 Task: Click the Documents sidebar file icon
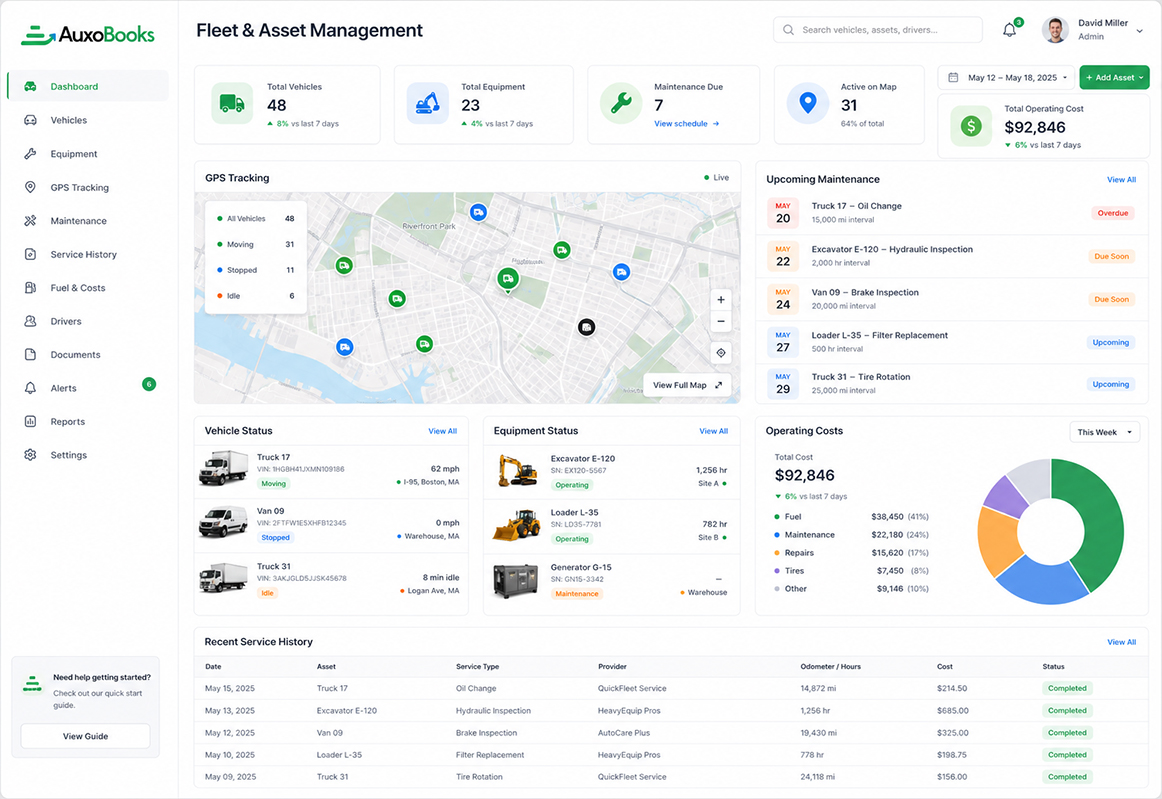(30, 354)
